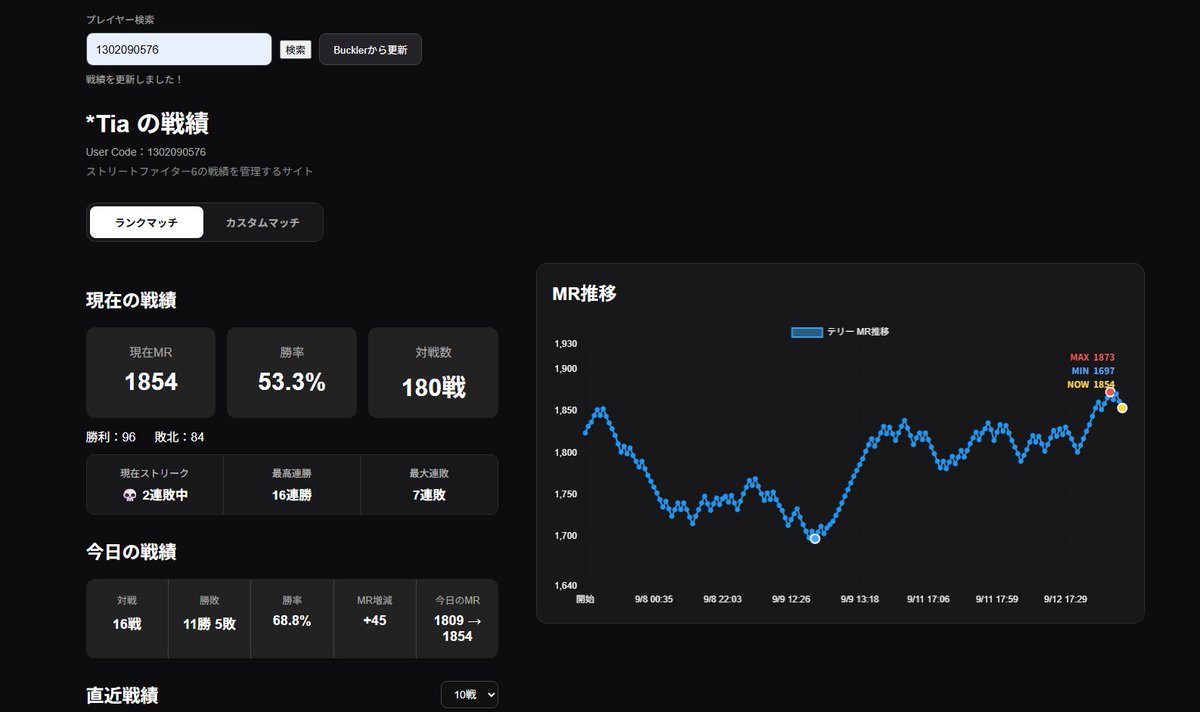
Task: Switch to the カスタムマッチ tab
Action: coord(262,222)
